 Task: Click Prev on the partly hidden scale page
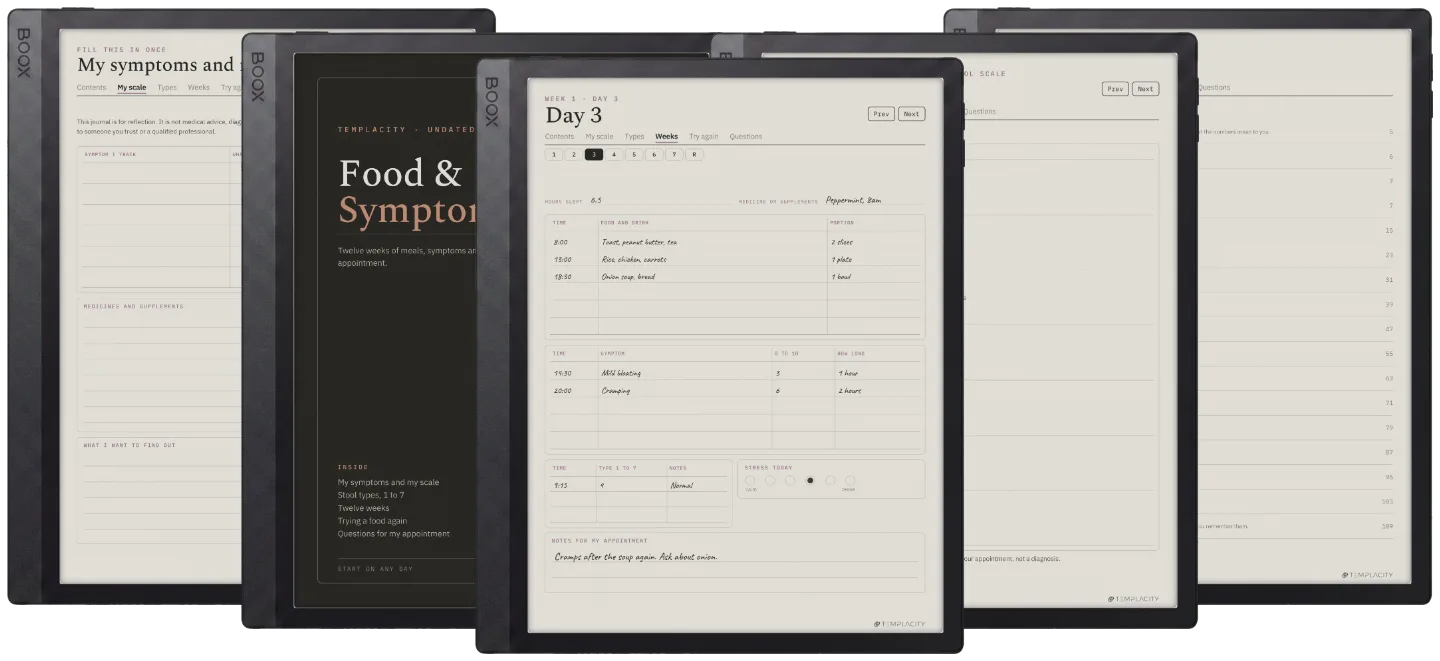[x=1115, y=89]
